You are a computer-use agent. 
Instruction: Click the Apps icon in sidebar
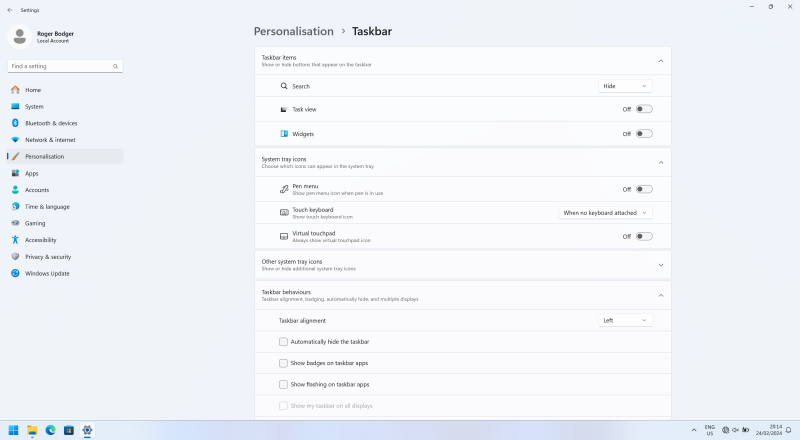15,174
